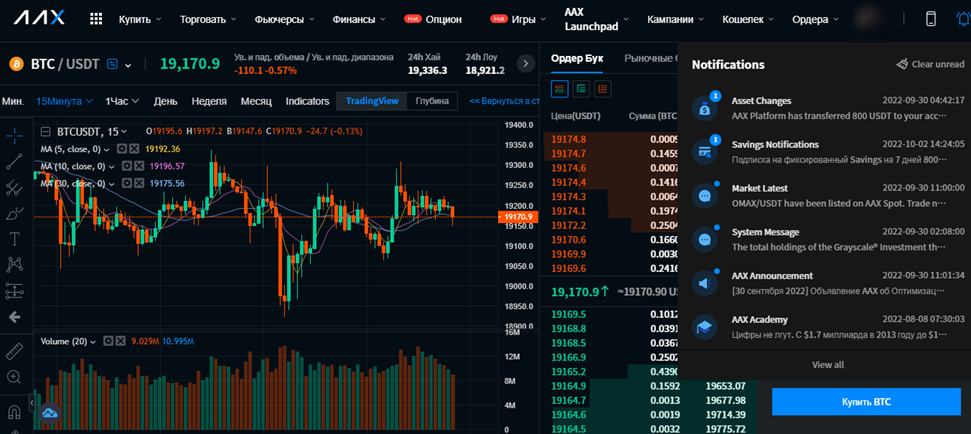Expand the Купить menu

coord(140,19)
